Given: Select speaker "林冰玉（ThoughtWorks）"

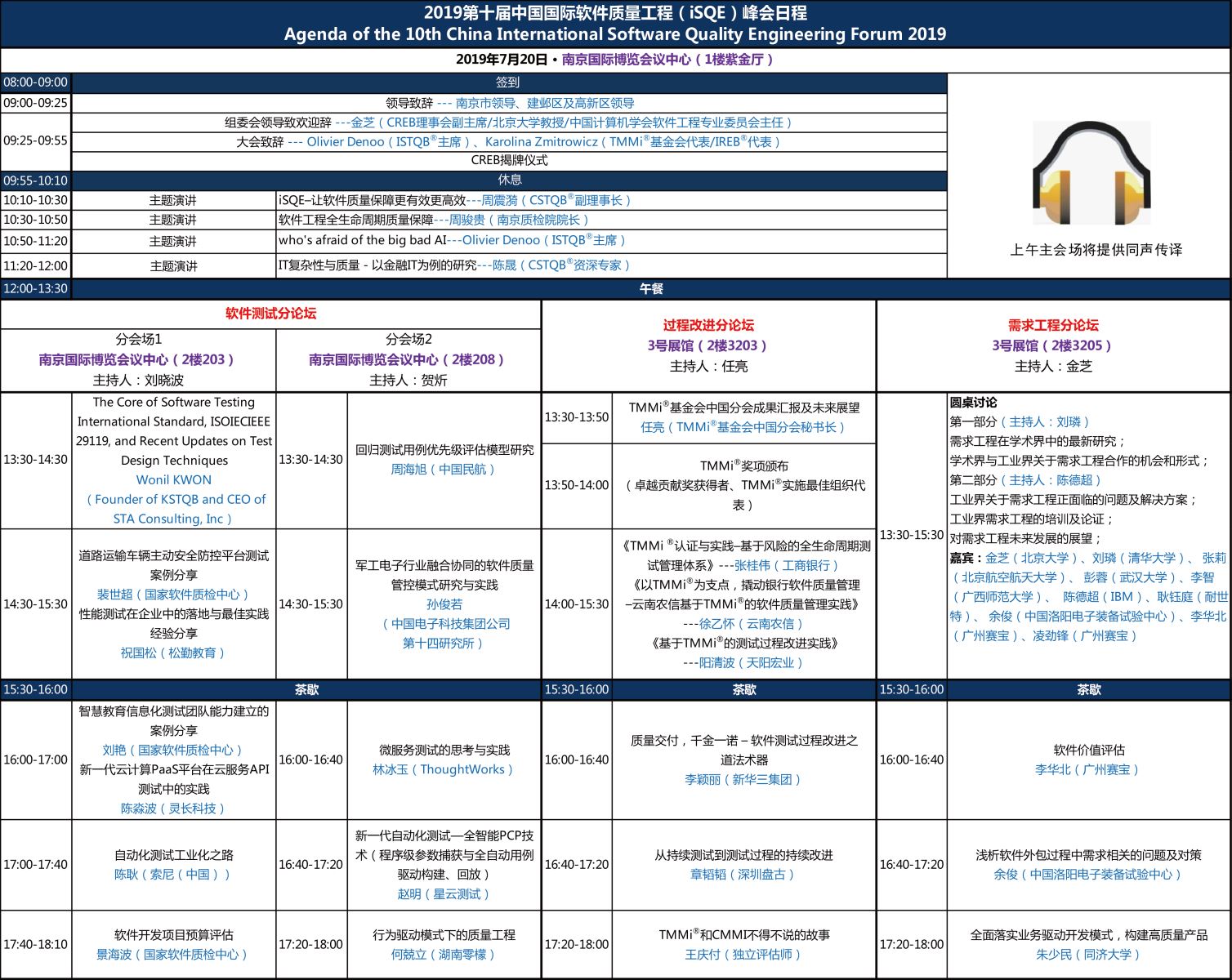Looking at the screenshot, I should [x=444, y=769].
